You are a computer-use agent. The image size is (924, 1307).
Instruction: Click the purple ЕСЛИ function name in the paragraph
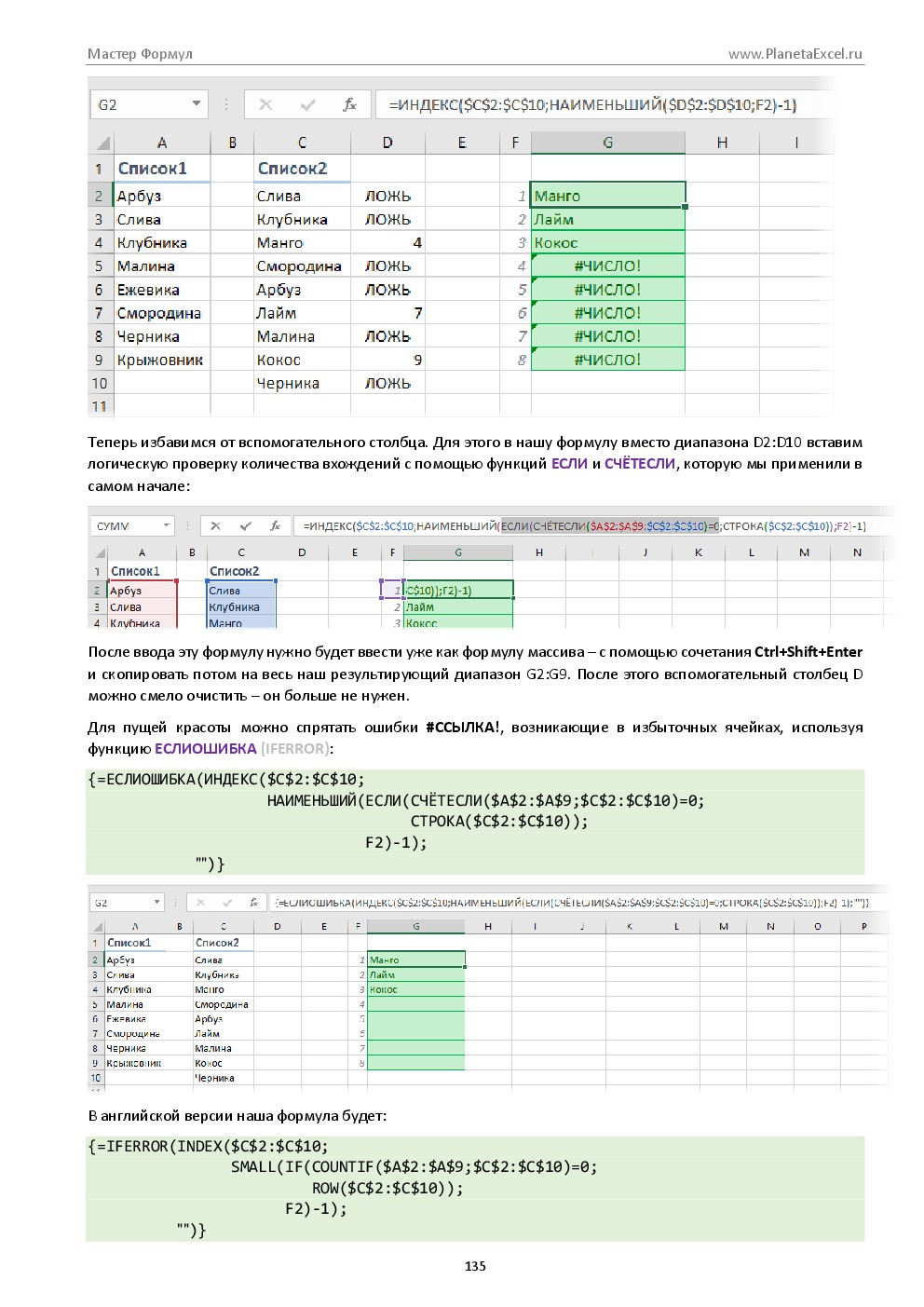[569, 464]
